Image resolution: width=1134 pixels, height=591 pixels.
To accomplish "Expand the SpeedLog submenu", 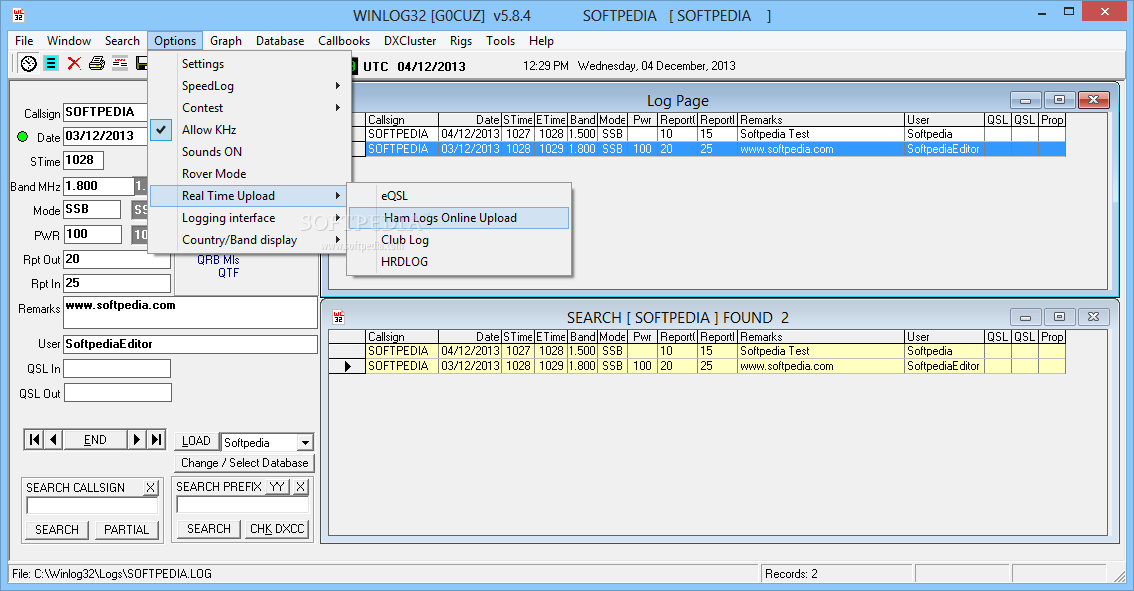I will click(250, 86).
